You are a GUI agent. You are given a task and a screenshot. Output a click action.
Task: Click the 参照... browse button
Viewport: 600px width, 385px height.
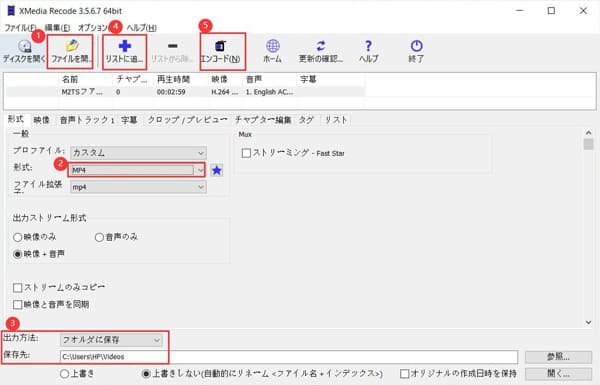558,357
